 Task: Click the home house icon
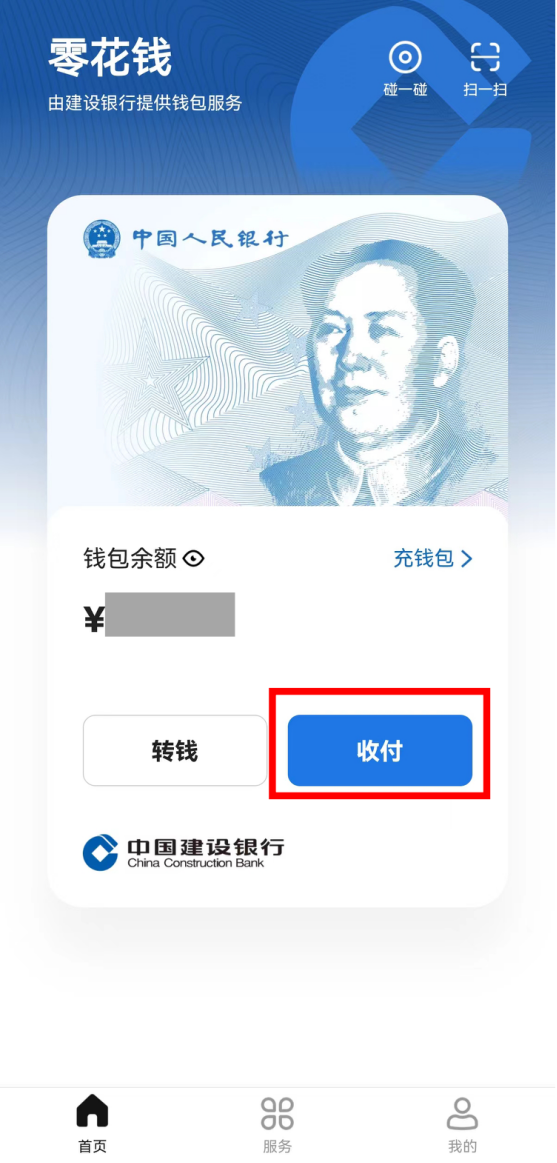coord(93,1111)
